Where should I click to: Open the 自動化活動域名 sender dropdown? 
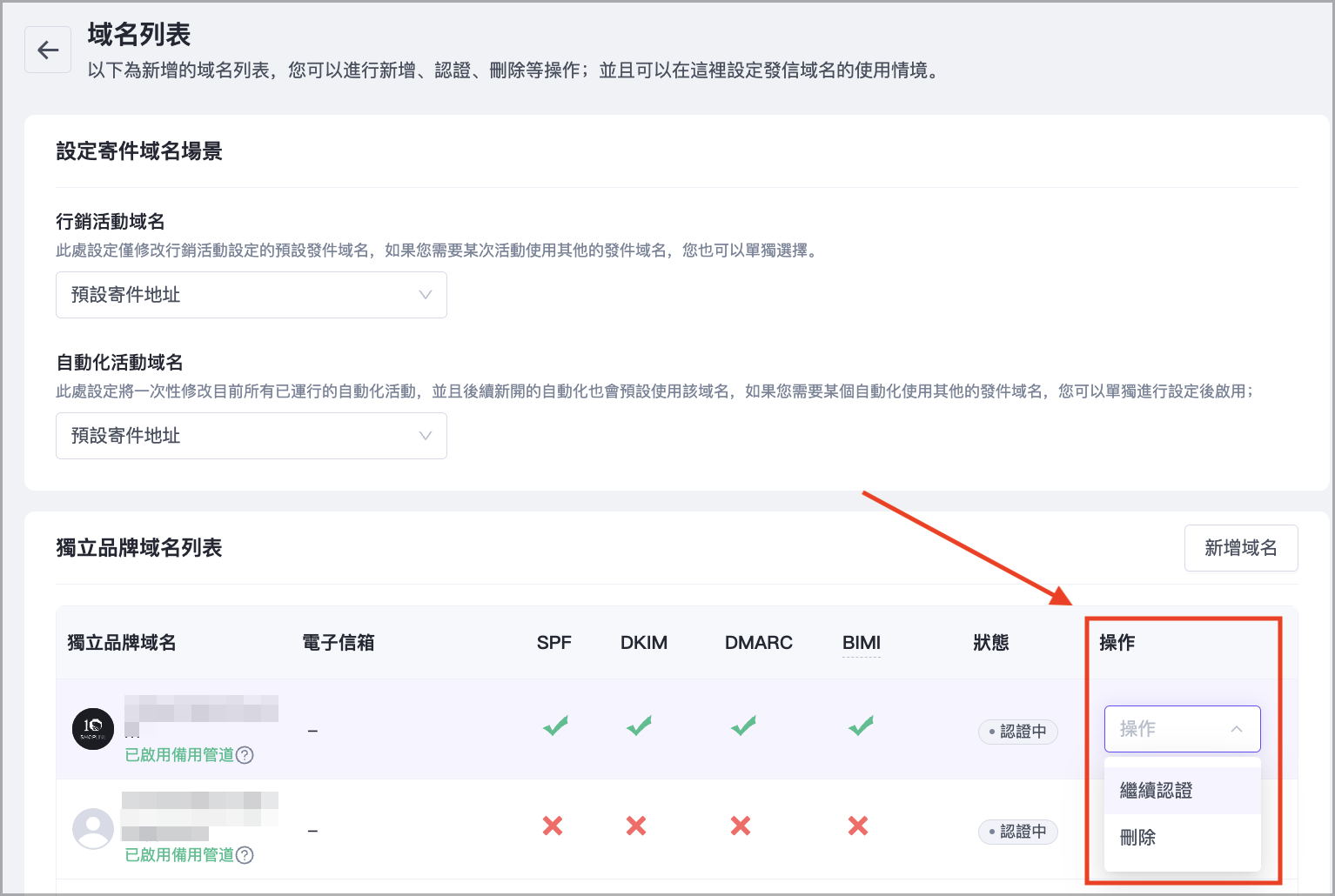pyautogui.click(x=251, y=436)
